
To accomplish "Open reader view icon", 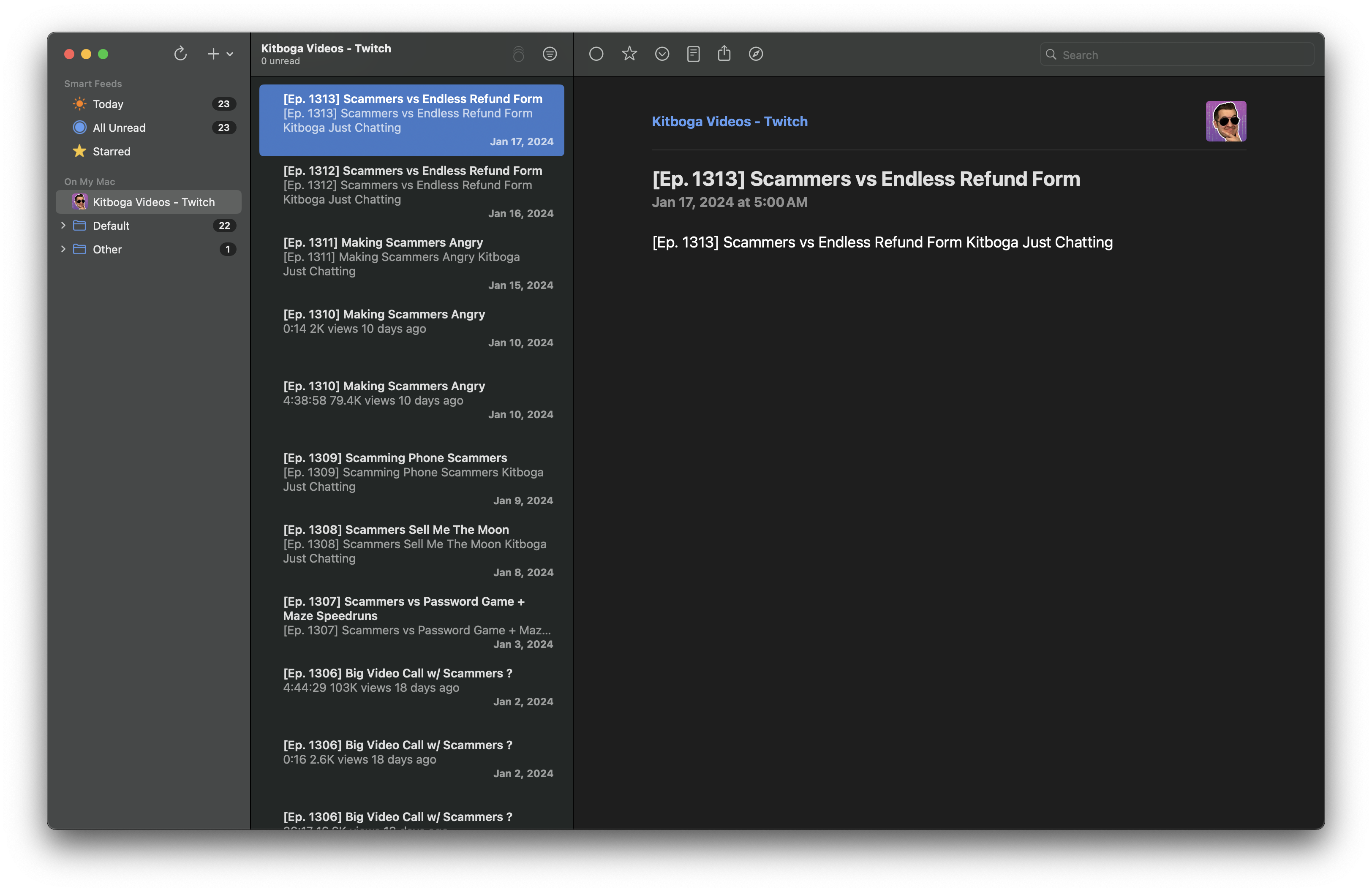I will (x=694, y=54).
